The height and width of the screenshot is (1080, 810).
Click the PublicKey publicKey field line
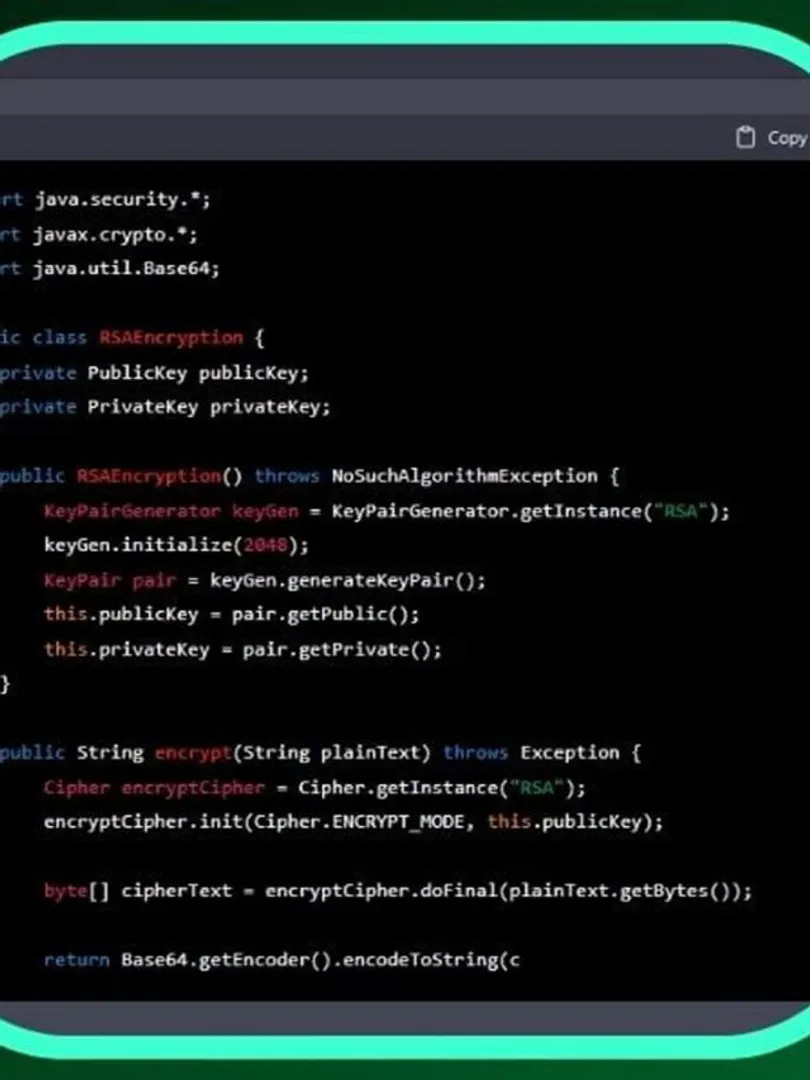(x=154, y=373)
